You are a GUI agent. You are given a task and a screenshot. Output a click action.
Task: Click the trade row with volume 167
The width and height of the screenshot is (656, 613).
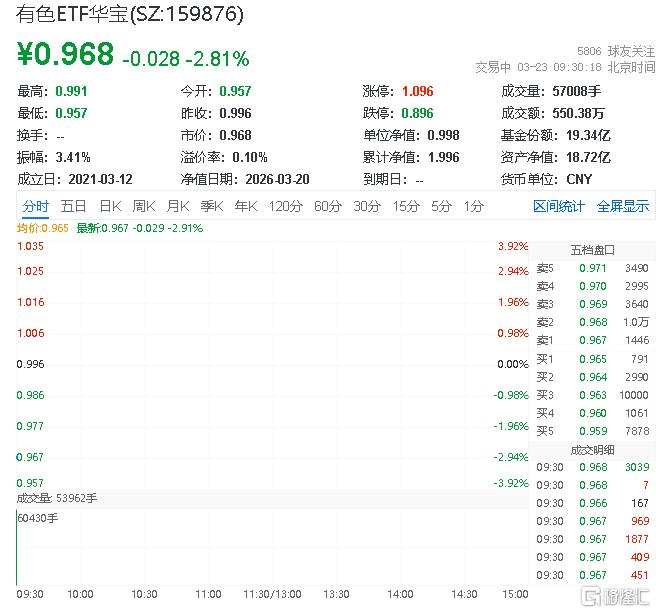tap(592, 503)
